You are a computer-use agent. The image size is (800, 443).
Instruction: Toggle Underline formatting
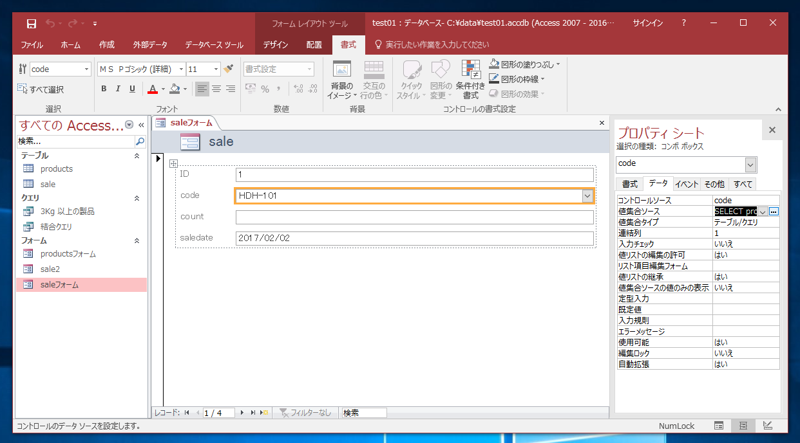tap(132, 89)
